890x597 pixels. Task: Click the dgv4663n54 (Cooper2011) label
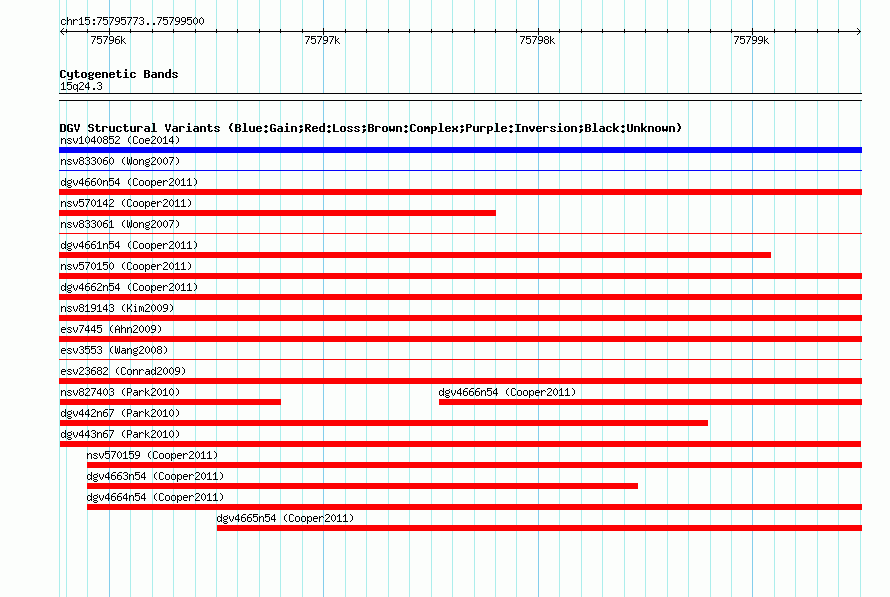click(x=155, y=476)
